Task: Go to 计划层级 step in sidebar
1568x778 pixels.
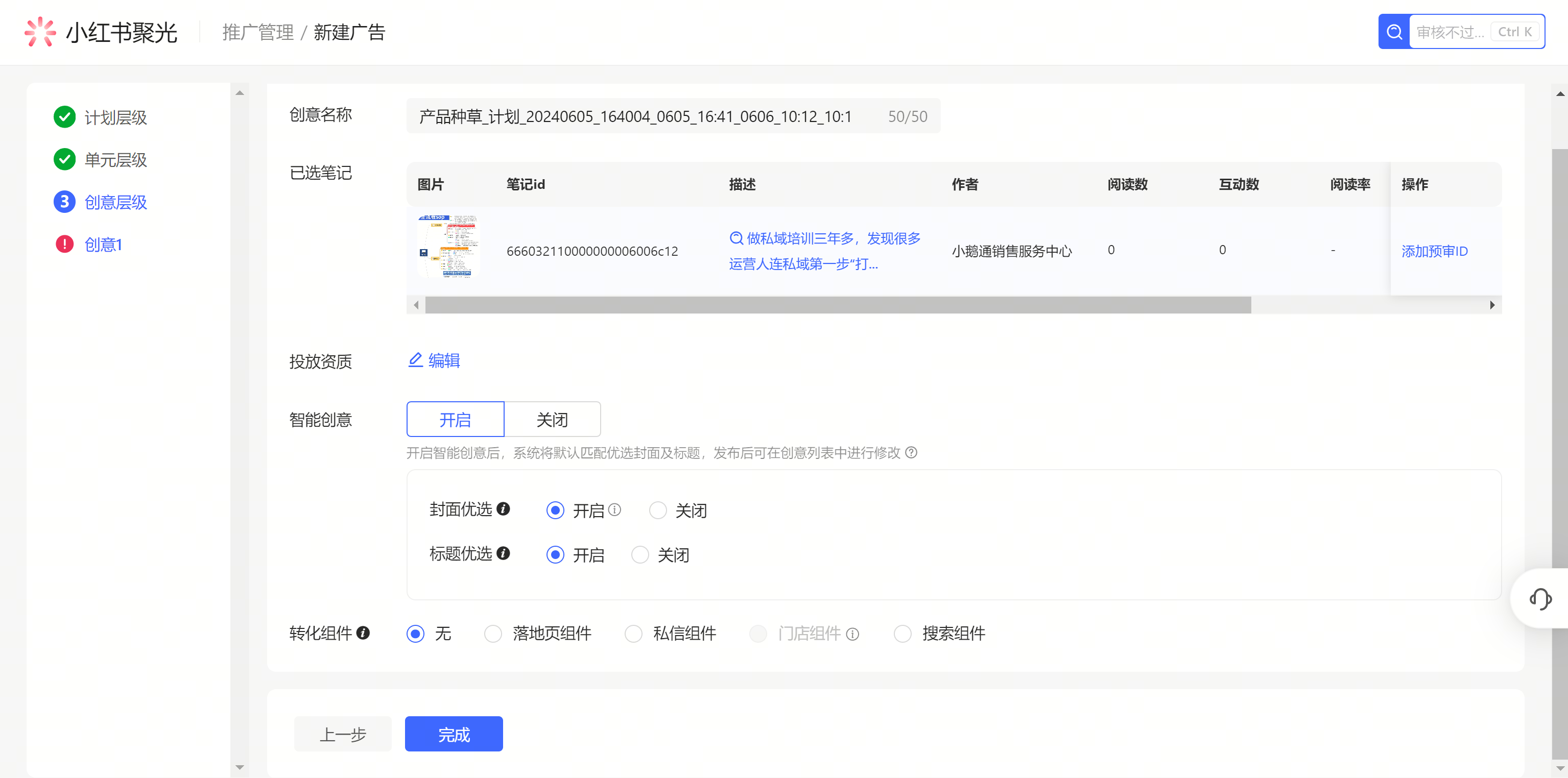Action: pyautogui.click(x=115, y=117)
